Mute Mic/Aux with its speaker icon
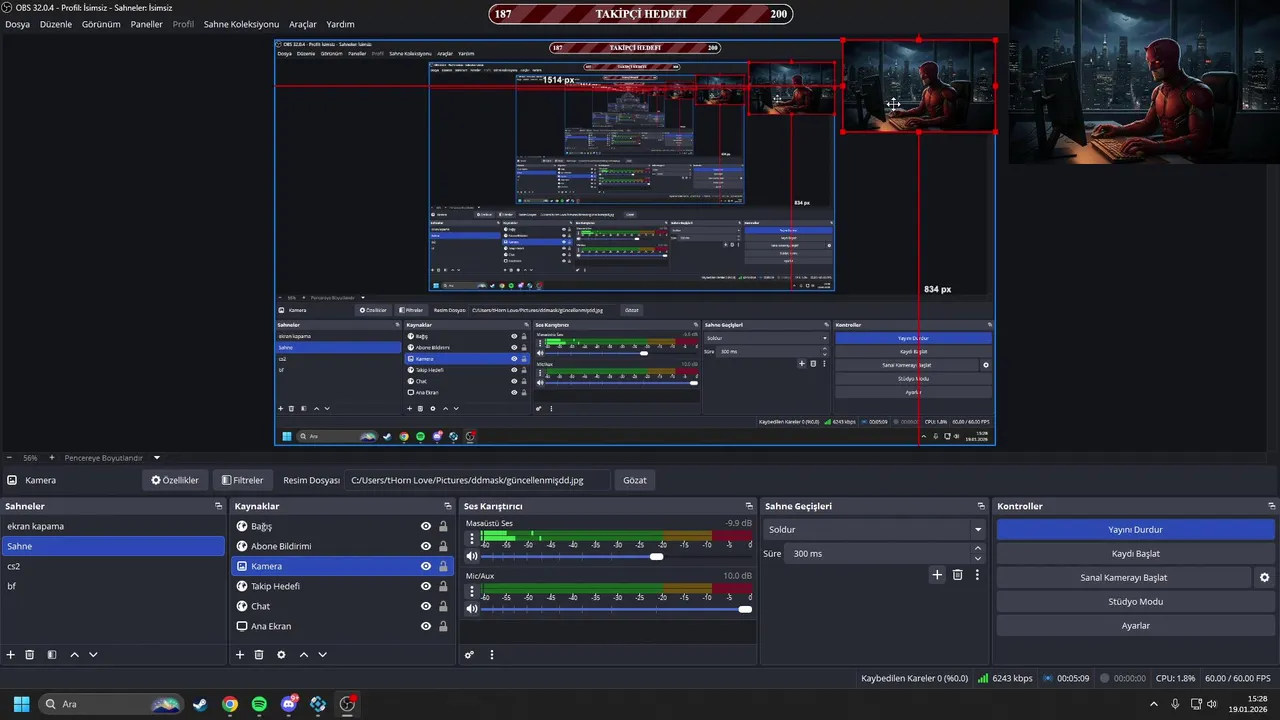This screenshot has height=720, width=1280. pos(472,609)
